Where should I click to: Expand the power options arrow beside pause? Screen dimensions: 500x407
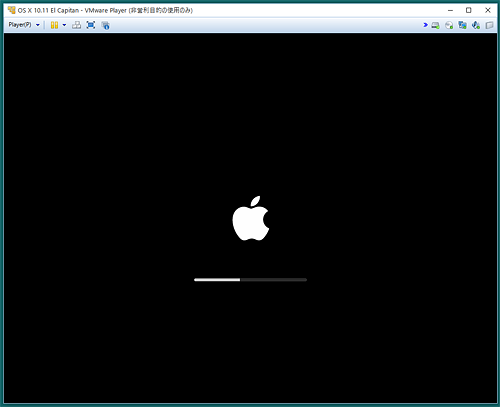point(64,25)
